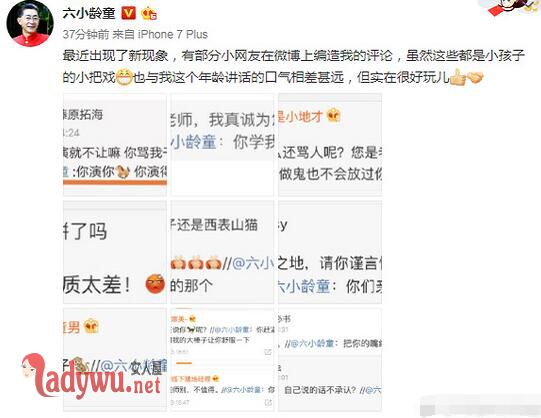Image resolution: width=541 pixels, height=418 pixels.
Task: Open the thumbnail with 小地才 username
Action: [330, 145]
